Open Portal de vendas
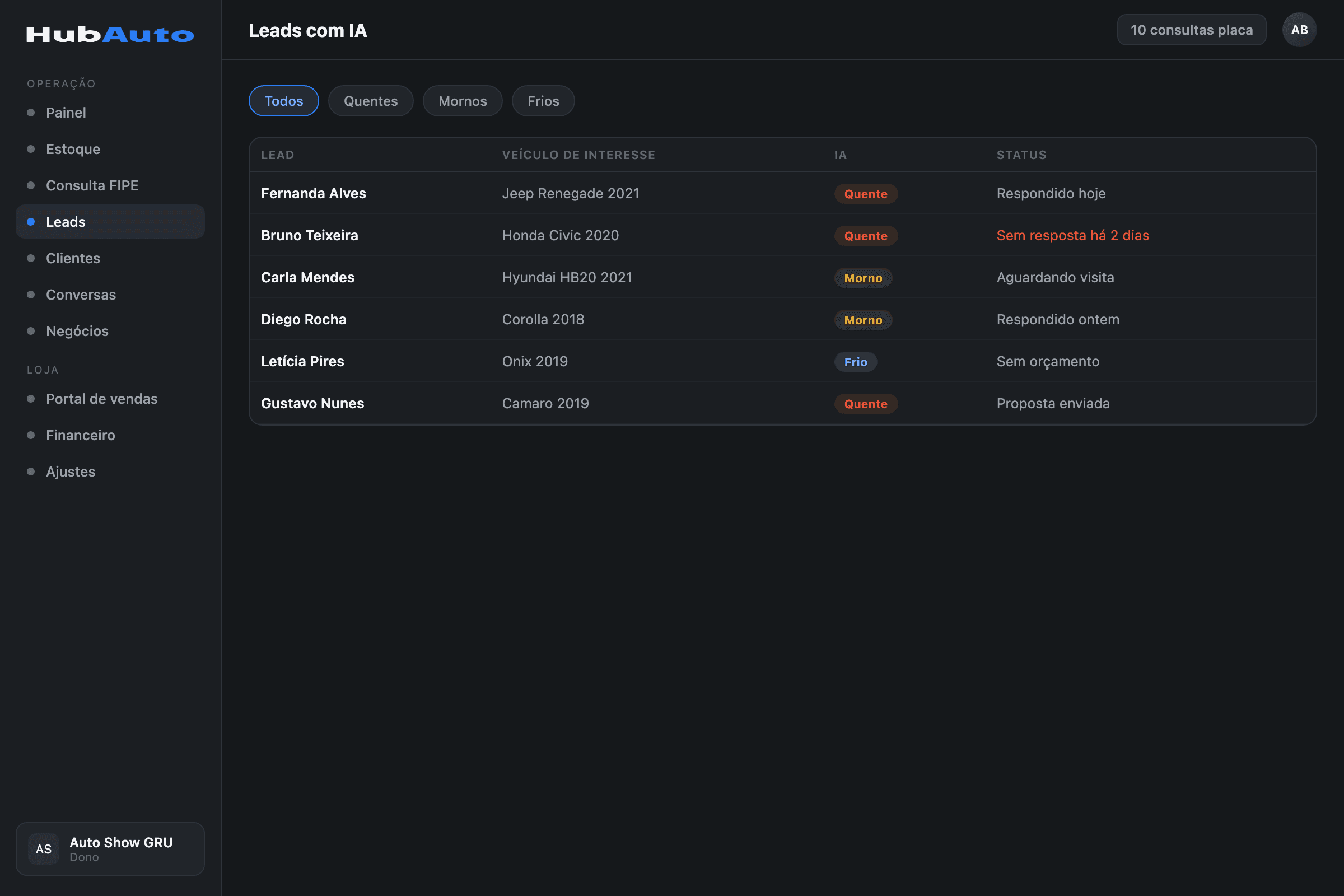This screenshot has height=896, width=1344. (x=110, y=399)
